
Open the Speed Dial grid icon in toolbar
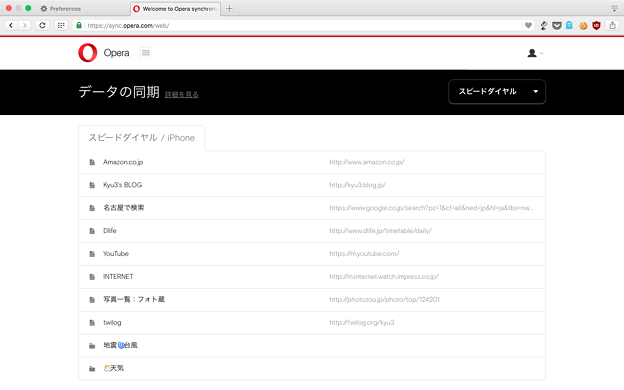(61, 25)
